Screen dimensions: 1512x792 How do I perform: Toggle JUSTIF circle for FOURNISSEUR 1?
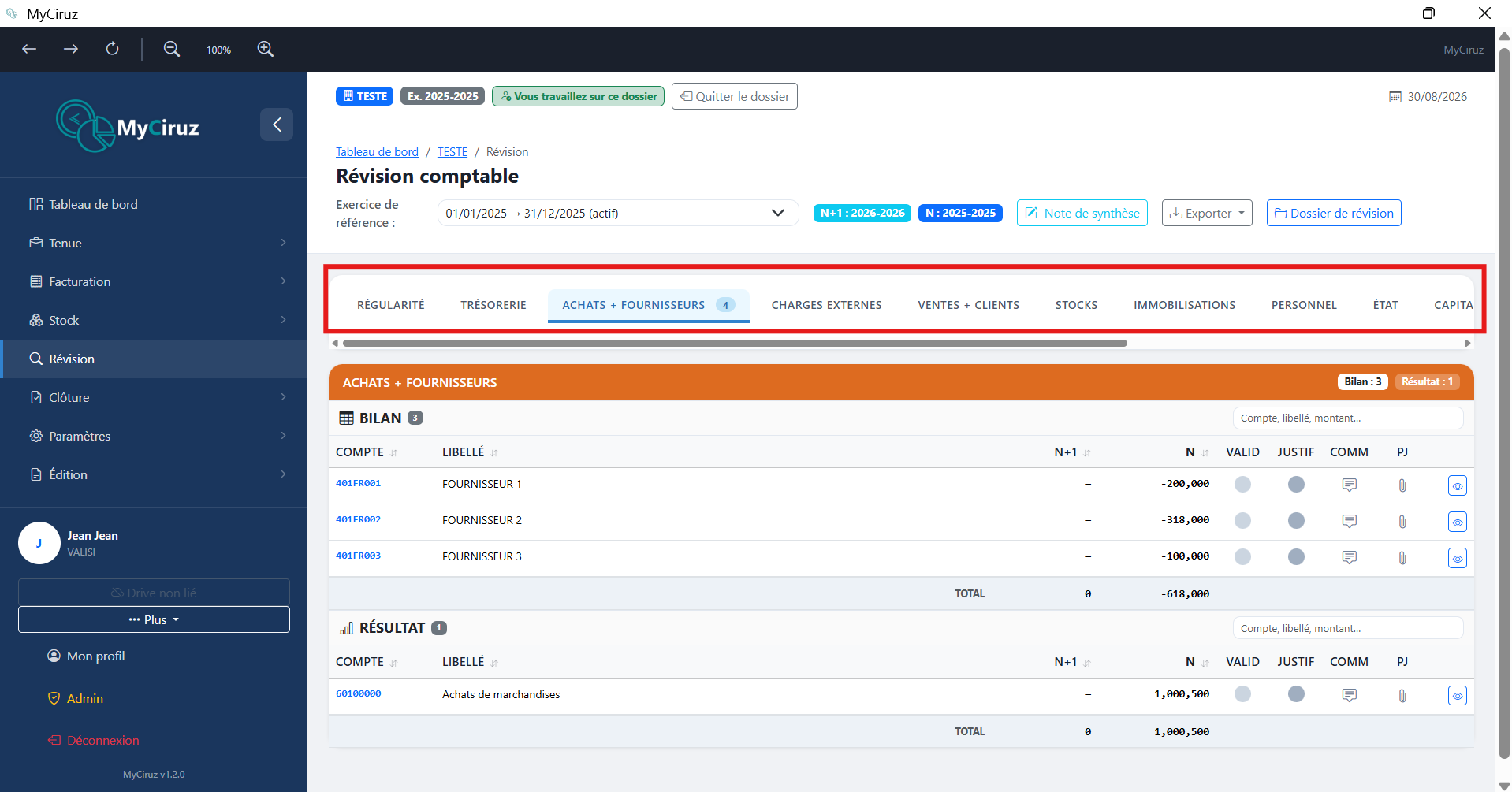click(x=1296, y=484)
